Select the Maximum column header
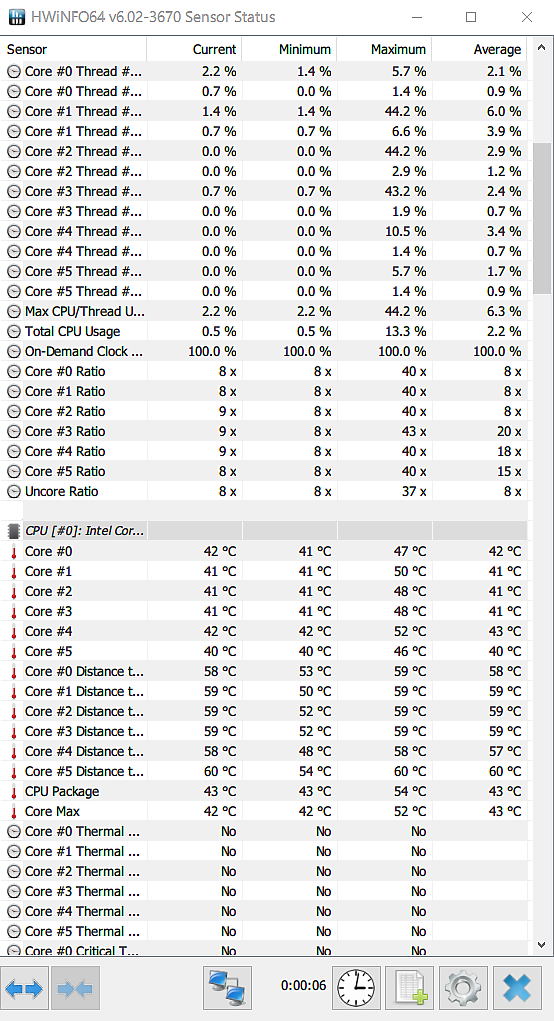Screen dimensions: 554x1021 coord(384,49)
